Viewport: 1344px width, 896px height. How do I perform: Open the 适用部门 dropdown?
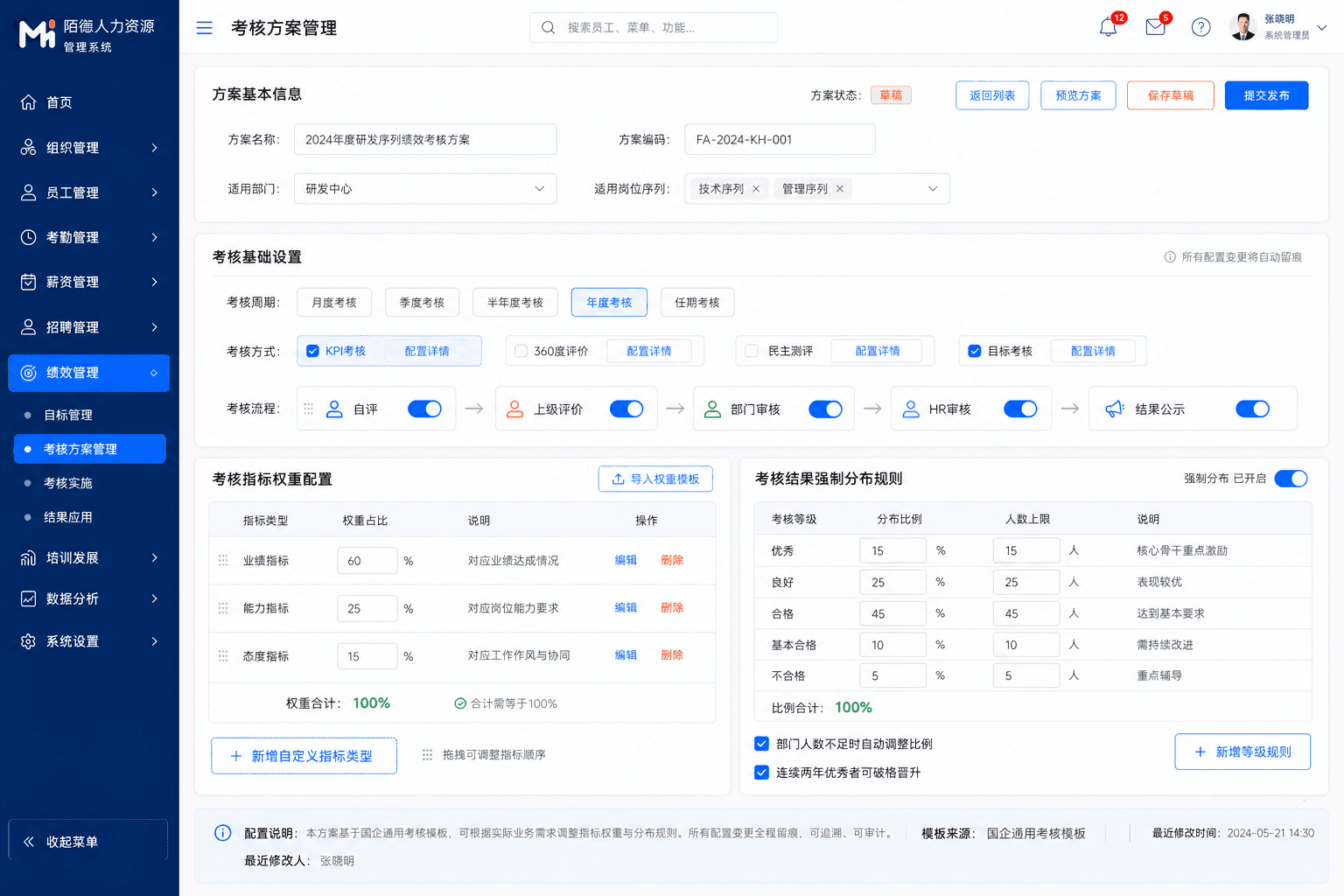pos(425,189)
